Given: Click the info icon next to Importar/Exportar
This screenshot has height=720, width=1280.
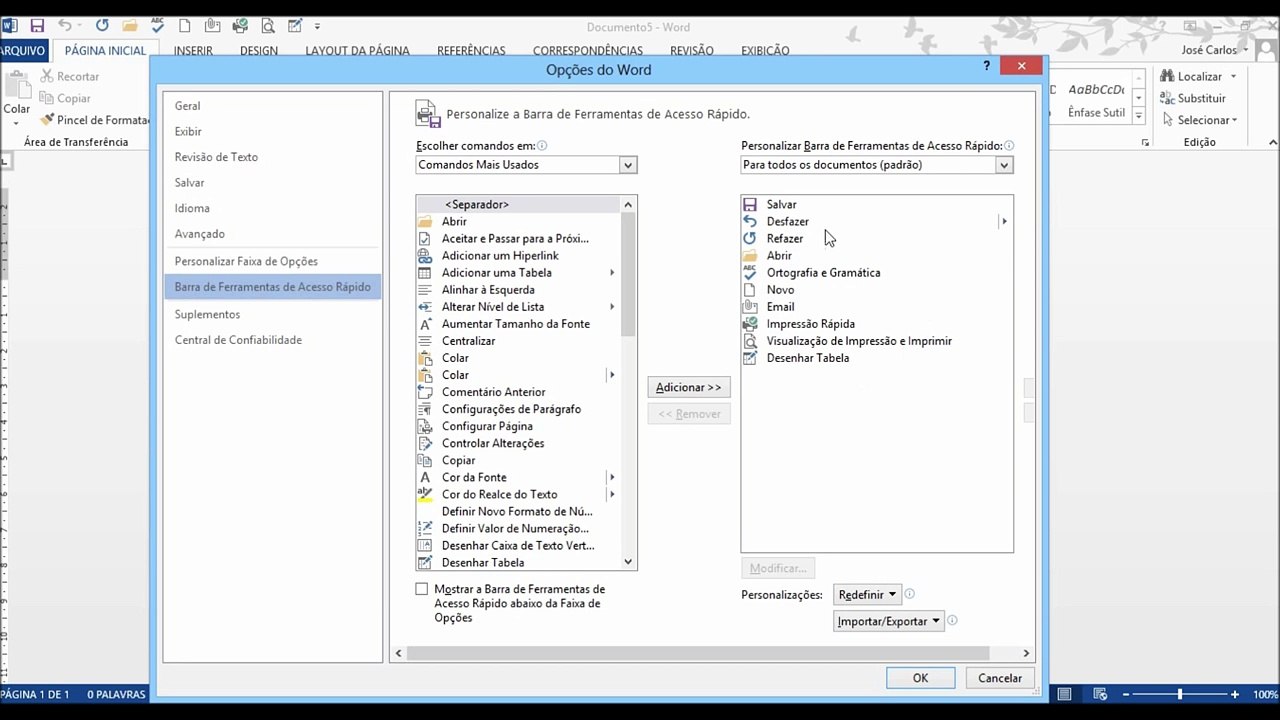Looking at the screenshot, I should point(952,620).
